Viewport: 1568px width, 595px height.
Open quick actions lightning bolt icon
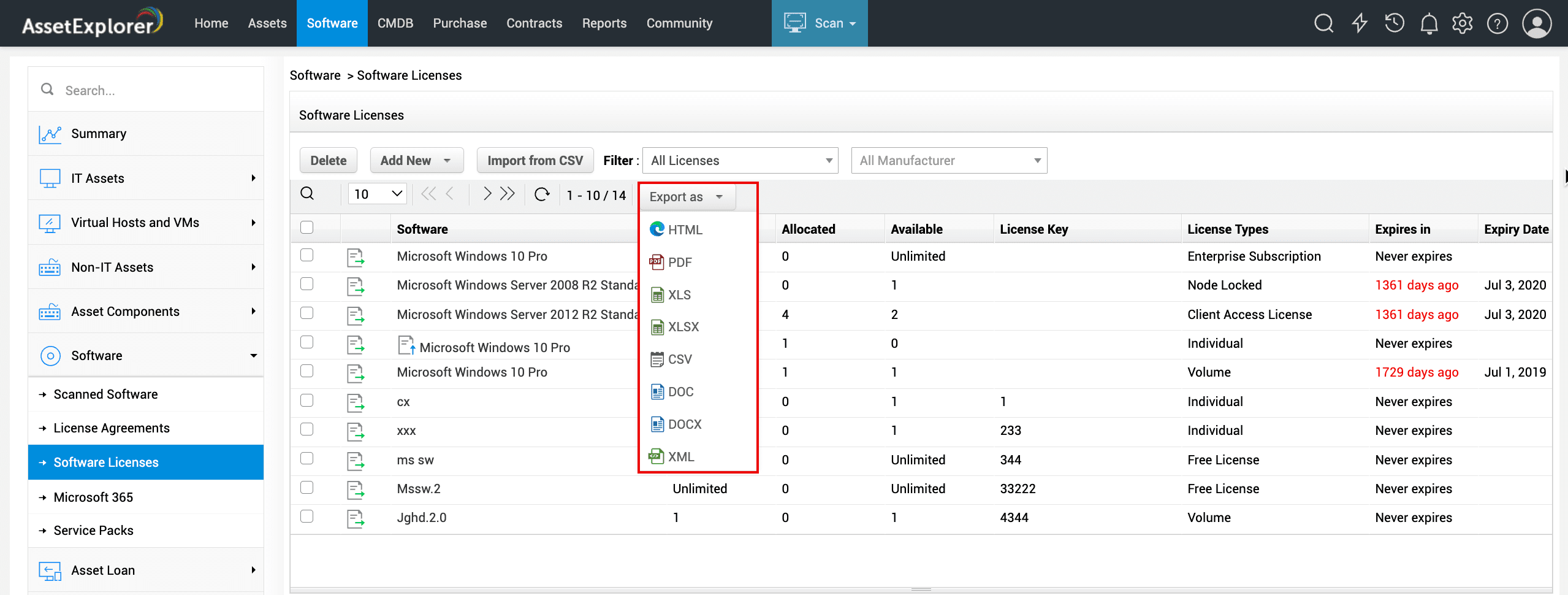pos(1360,23)
